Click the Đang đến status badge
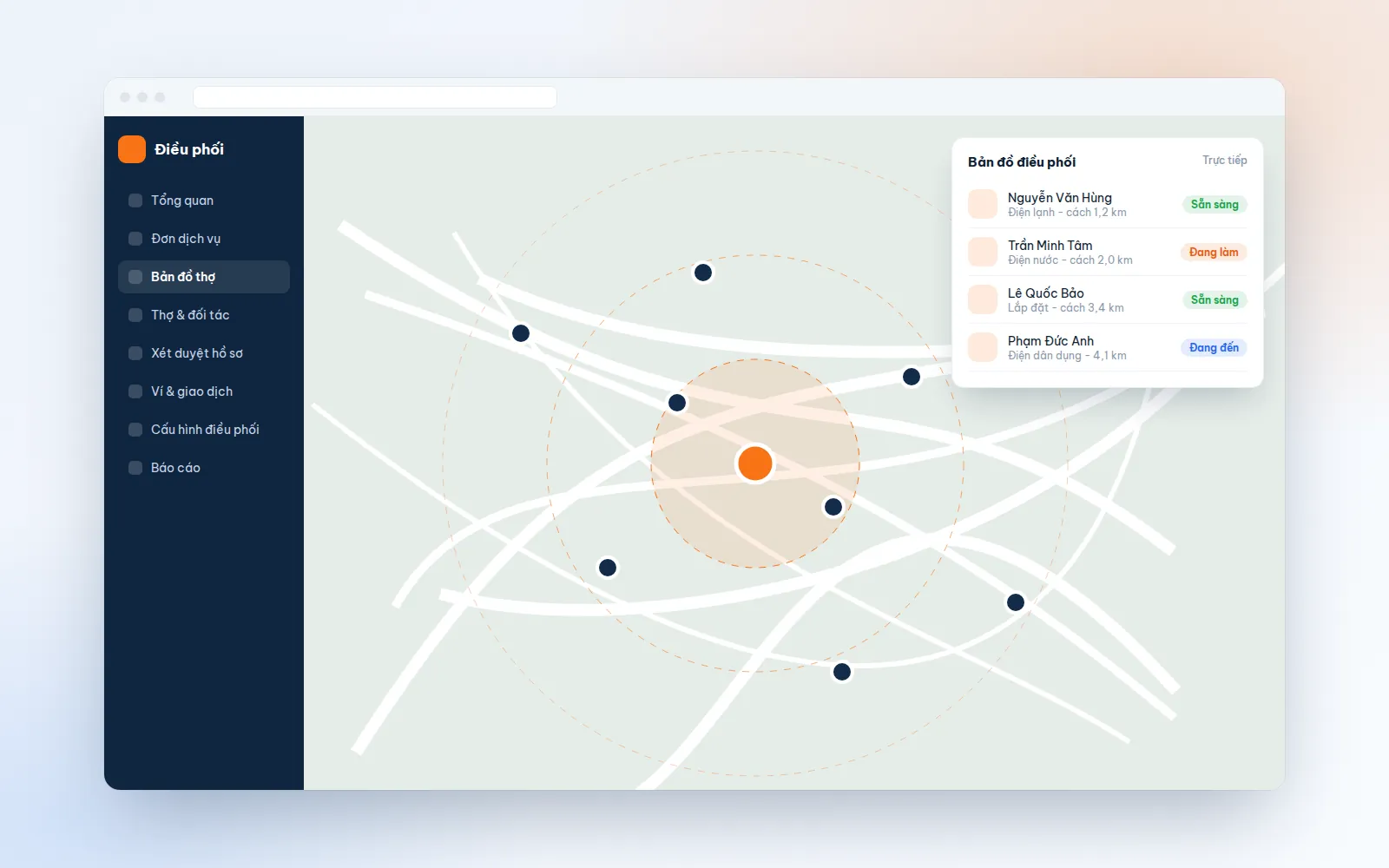This screenshot has height=868, width=1389. pyautogui.click(x=1214, y=347)
